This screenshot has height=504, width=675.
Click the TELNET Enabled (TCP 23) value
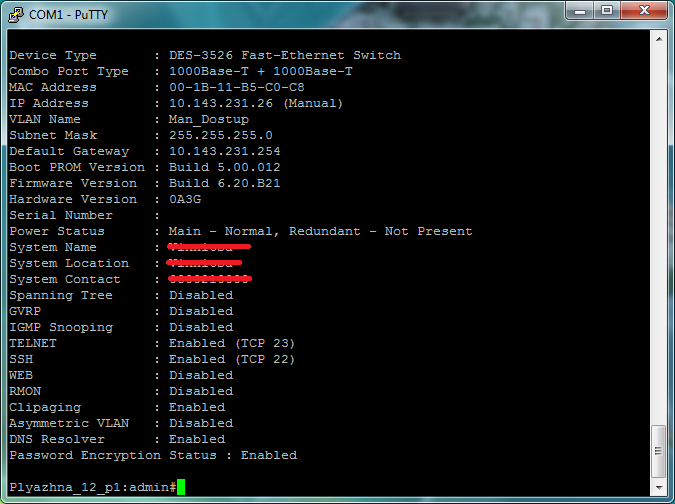232,343
